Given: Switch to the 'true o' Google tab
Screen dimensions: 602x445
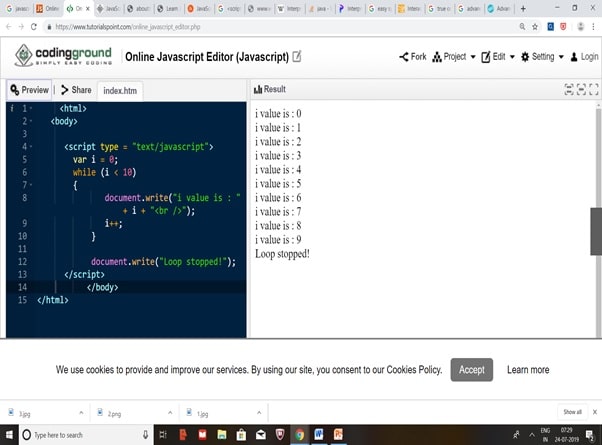Looking at the screenshot, I should click(440, 8).
